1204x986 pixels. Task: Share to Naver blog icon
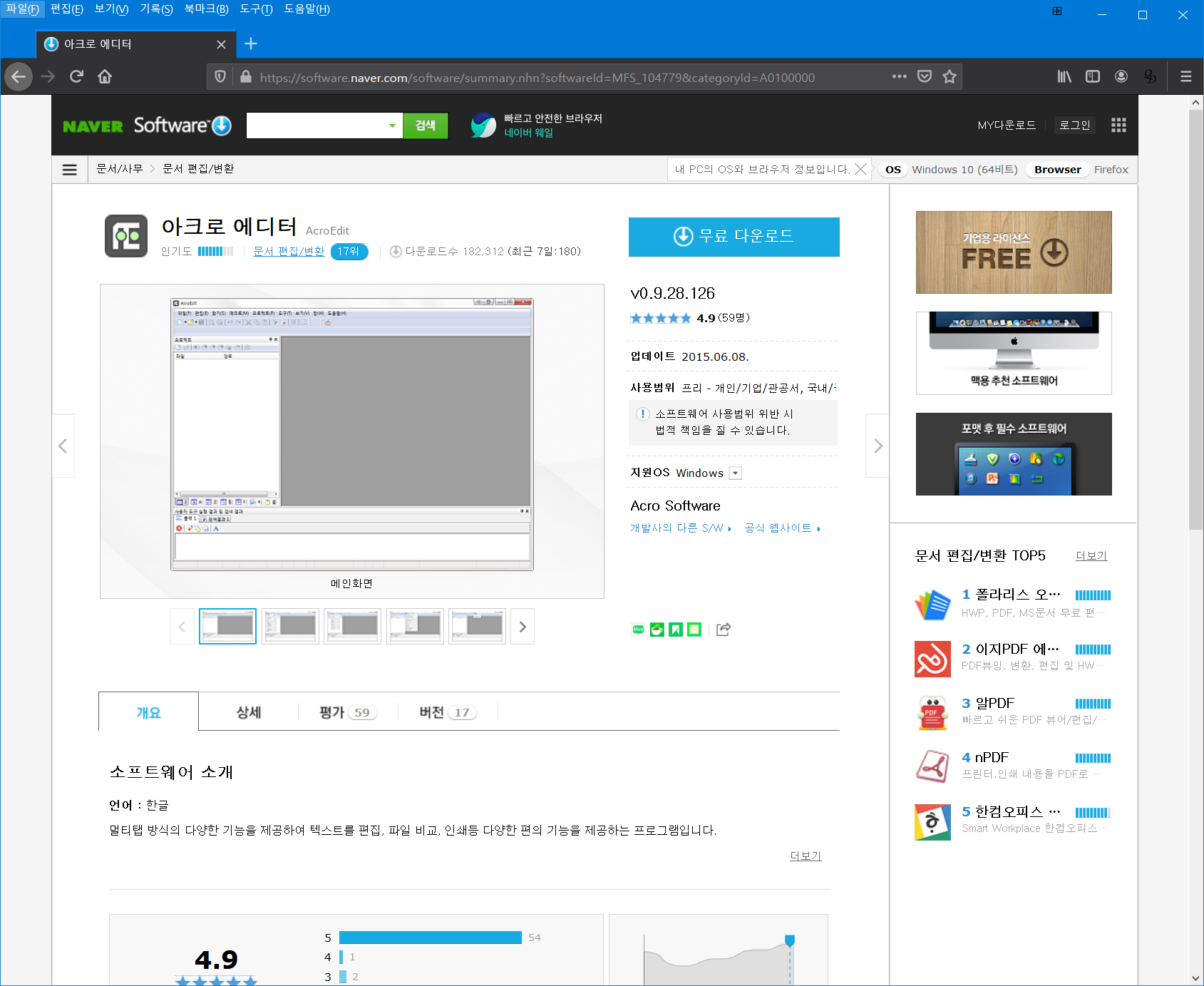click(638, 630)
